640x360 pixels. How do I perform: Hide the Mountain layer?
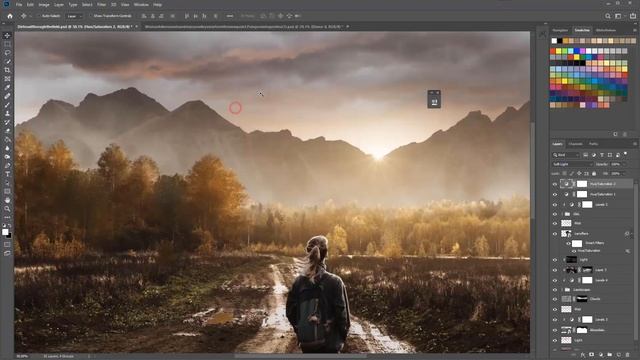click(555, 330)
